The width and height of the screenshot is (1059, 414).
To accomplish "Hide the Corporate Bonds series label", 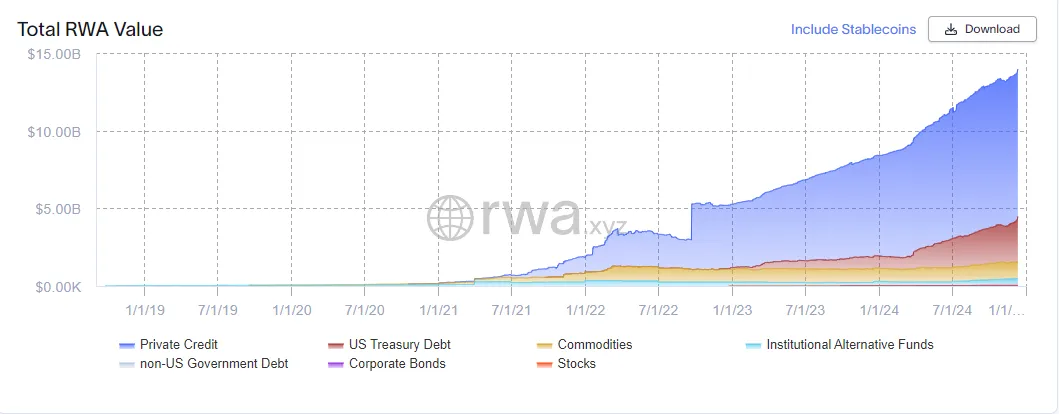I will (397, 364).
